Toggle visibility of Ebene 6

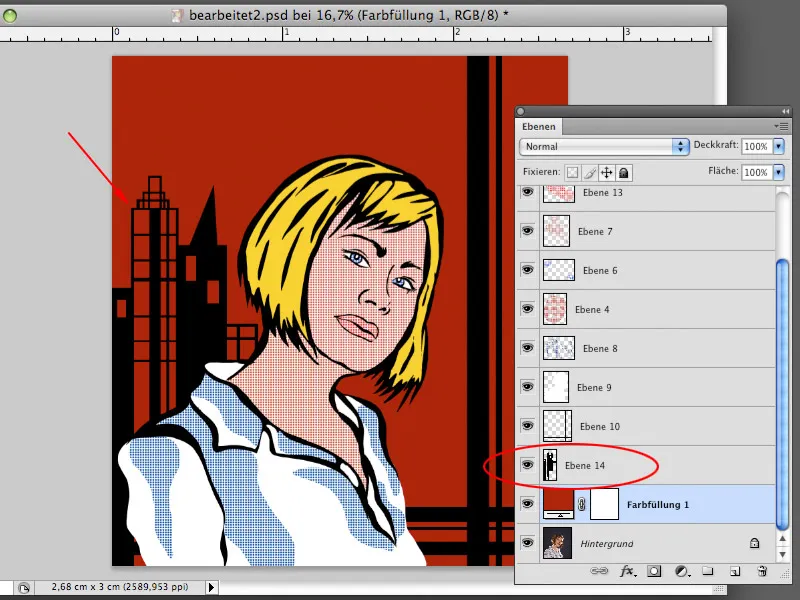pos(528,269)
